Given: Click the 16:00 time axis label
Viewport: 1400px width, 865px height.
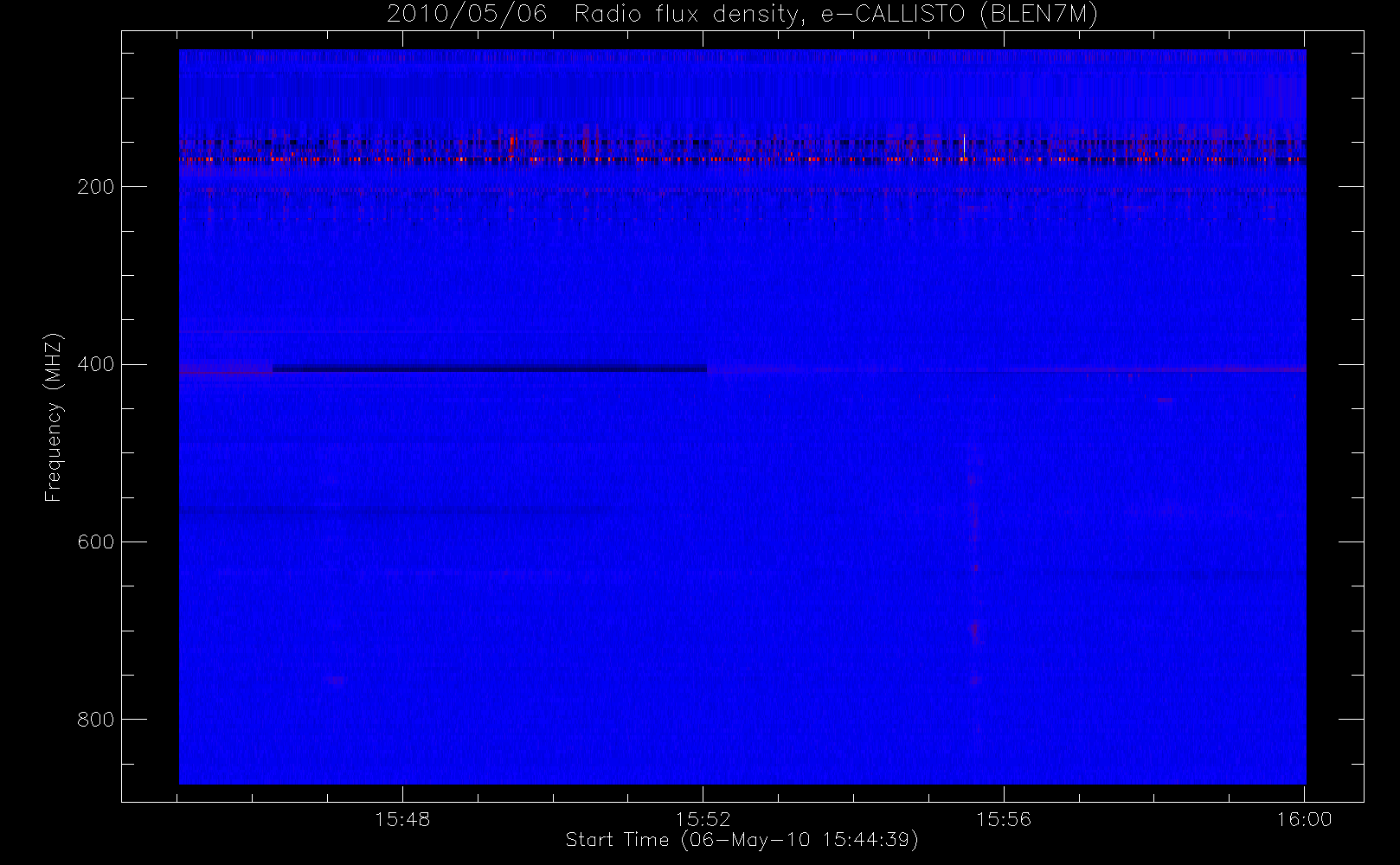Looking at the screenshot, I should tap(1304, 819).
